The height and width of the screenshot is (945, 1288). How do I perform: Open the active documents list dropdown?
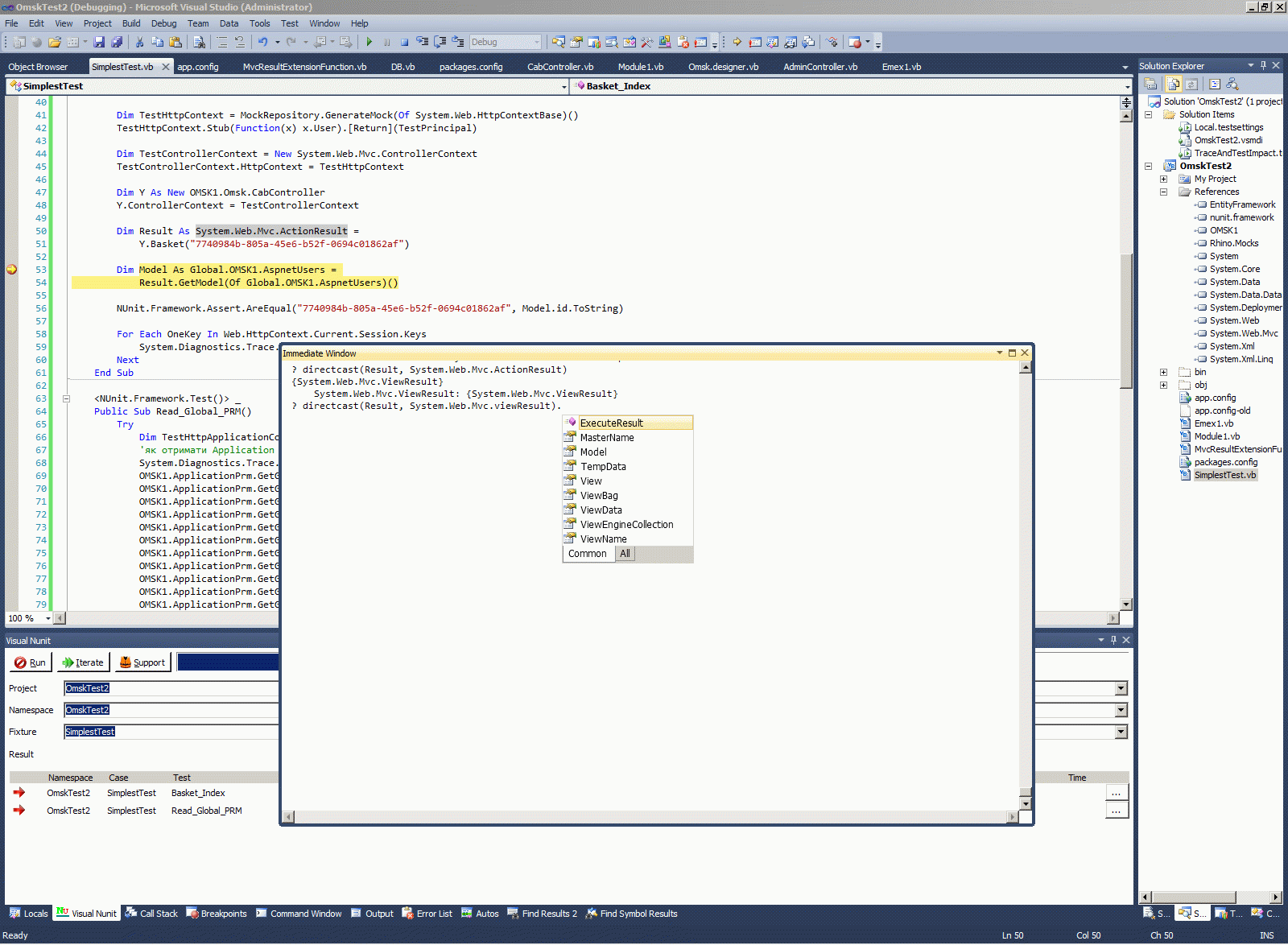click(1125, 67)
